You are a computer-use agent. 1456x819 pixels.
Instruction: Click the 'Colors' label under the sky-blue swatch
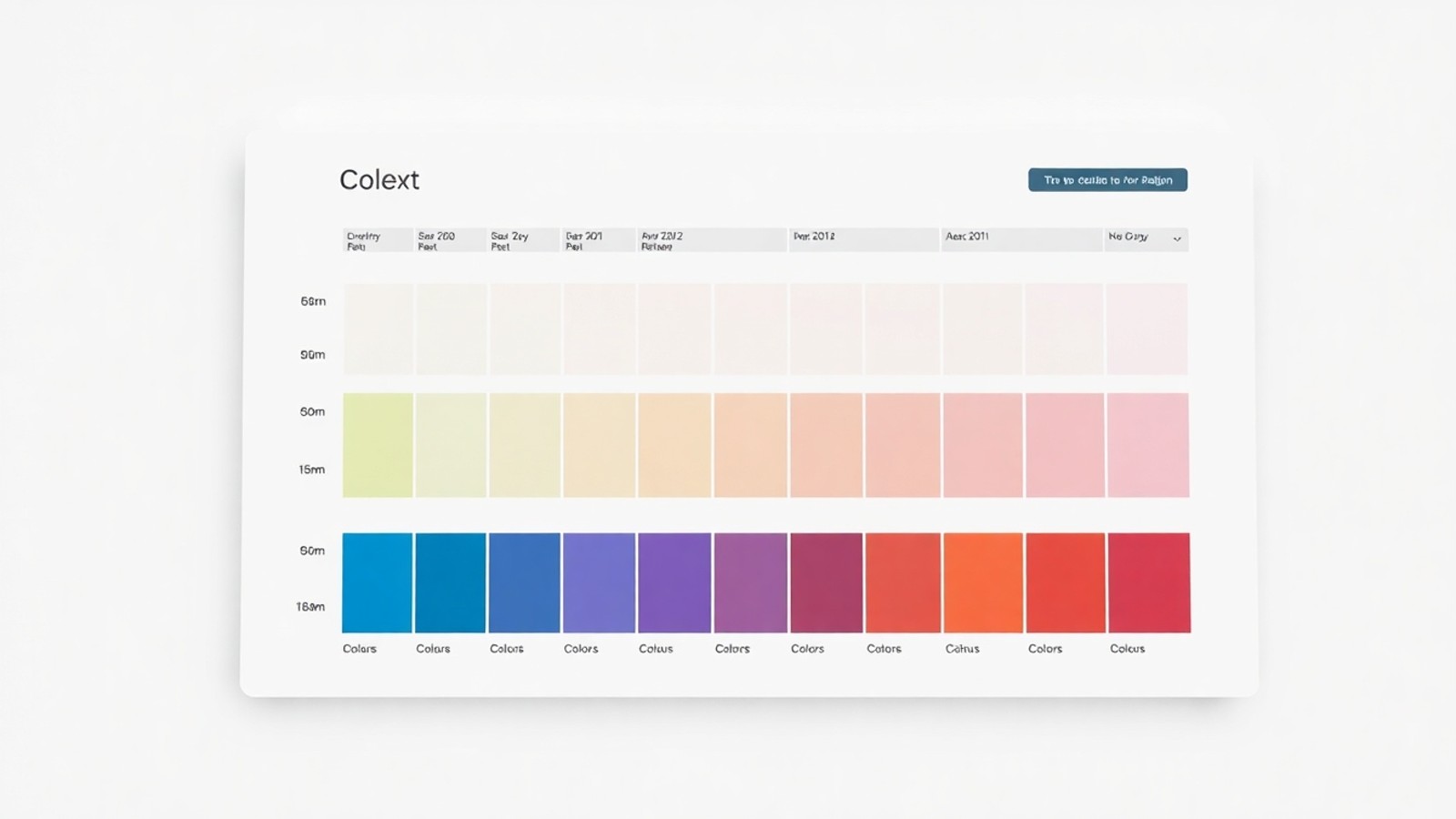pyautogui.click(x=359, y=649)
